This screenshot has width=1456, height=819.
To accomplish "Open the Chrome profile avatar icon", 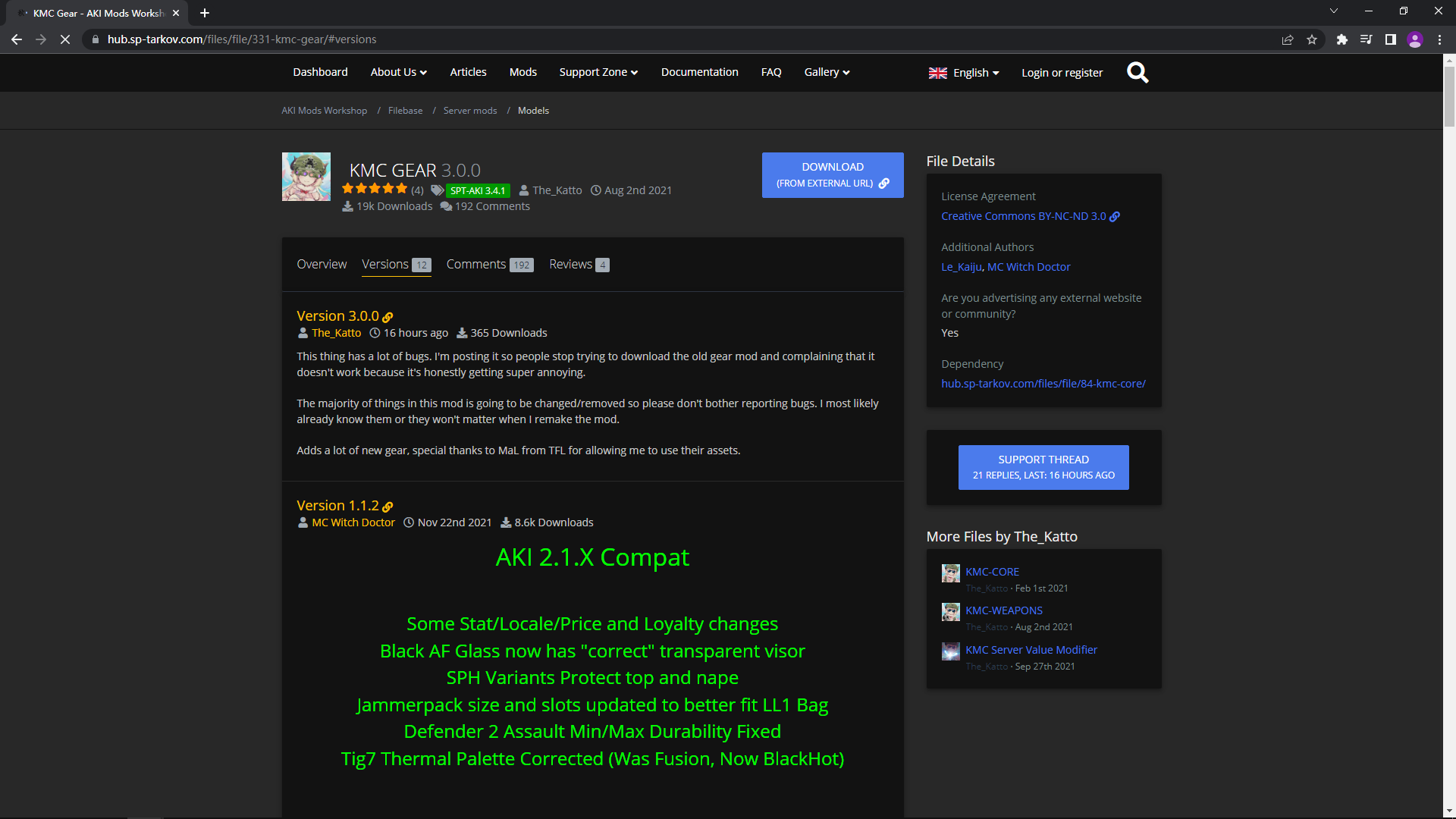I will point(1414,39).
